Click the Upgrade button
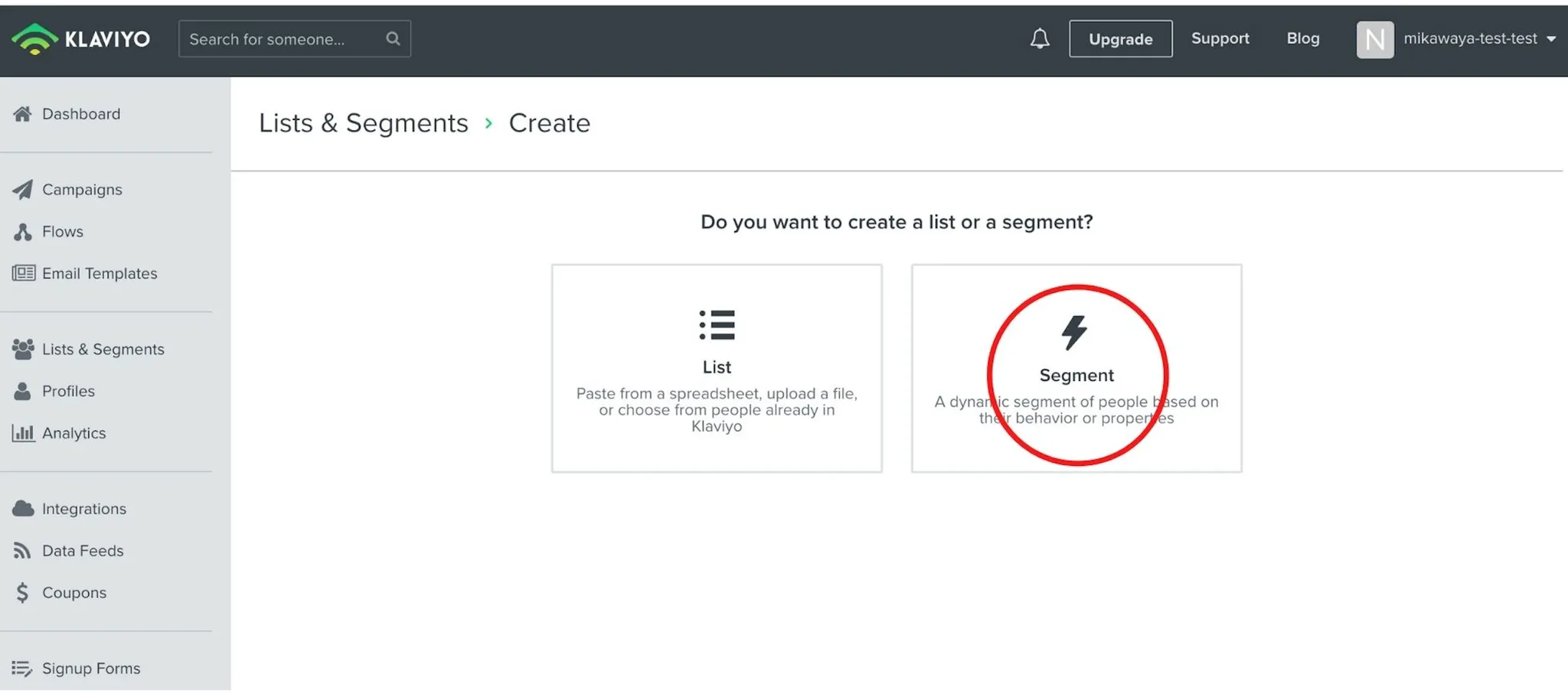 pos(1120,39)
